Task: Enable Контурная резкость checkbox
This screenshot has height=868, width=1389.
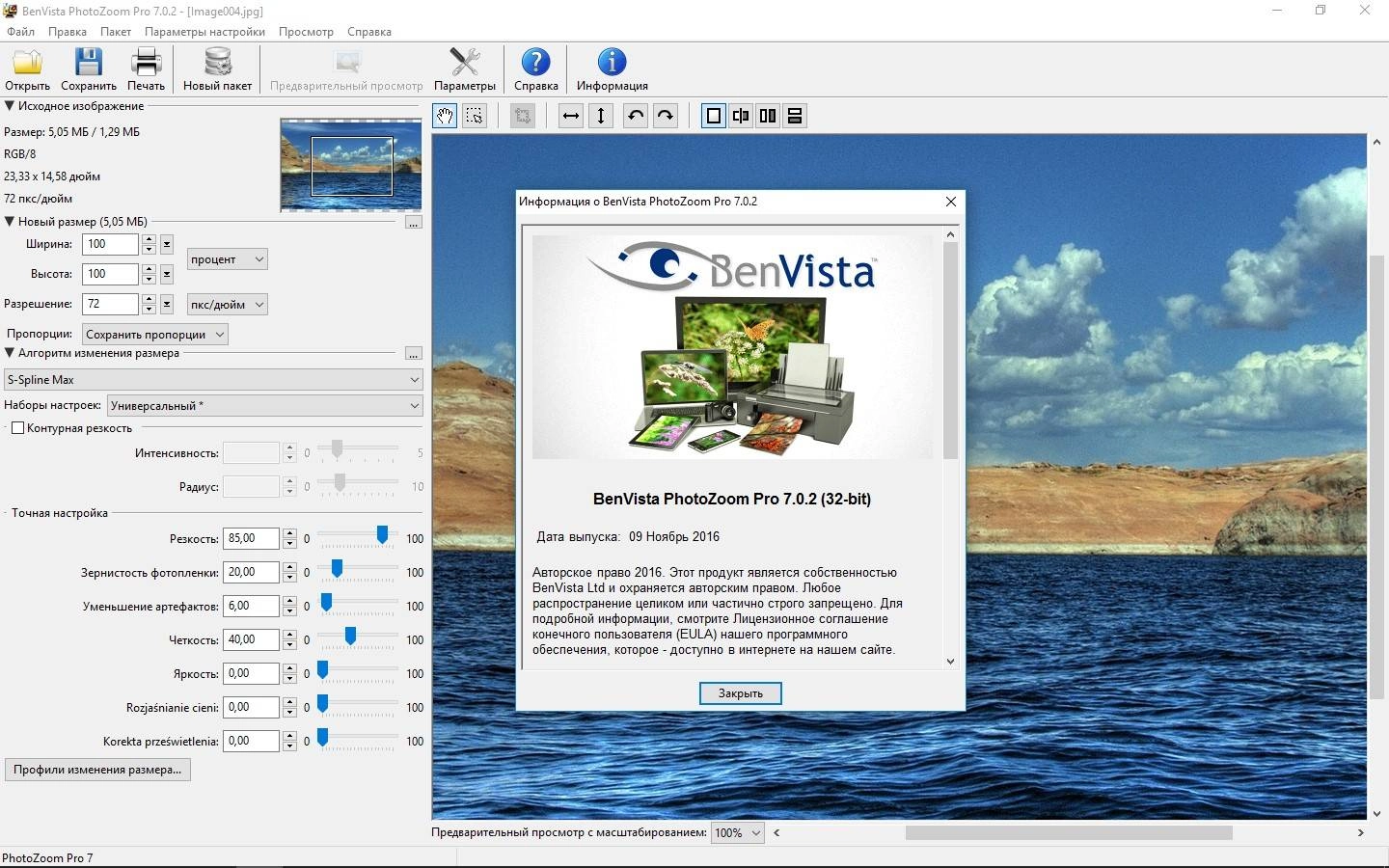Action: point(17,428)
